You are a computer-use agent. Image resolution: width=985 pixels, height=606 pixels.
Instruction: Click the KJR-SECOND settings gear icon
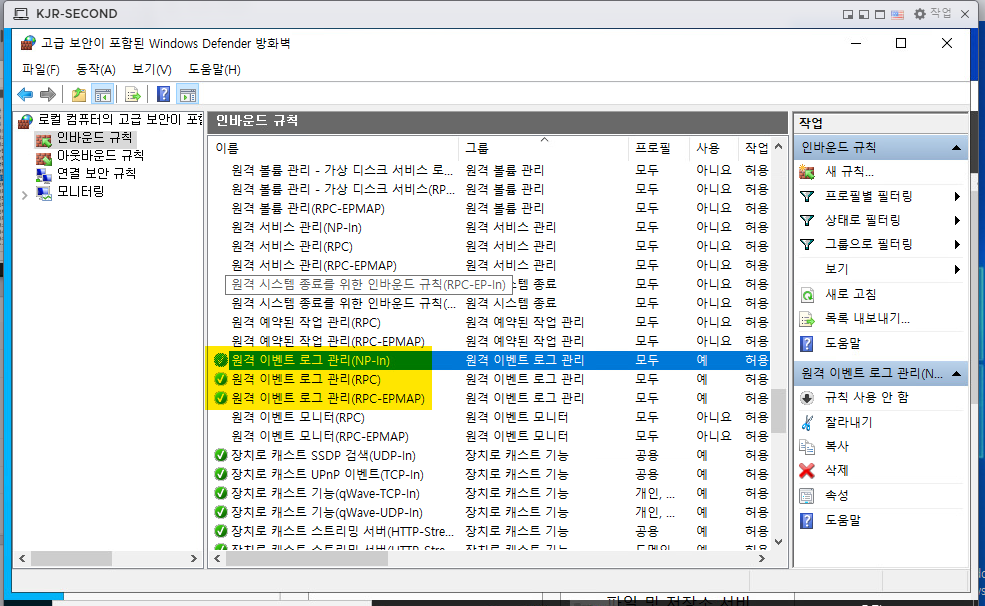coord(920,14)
